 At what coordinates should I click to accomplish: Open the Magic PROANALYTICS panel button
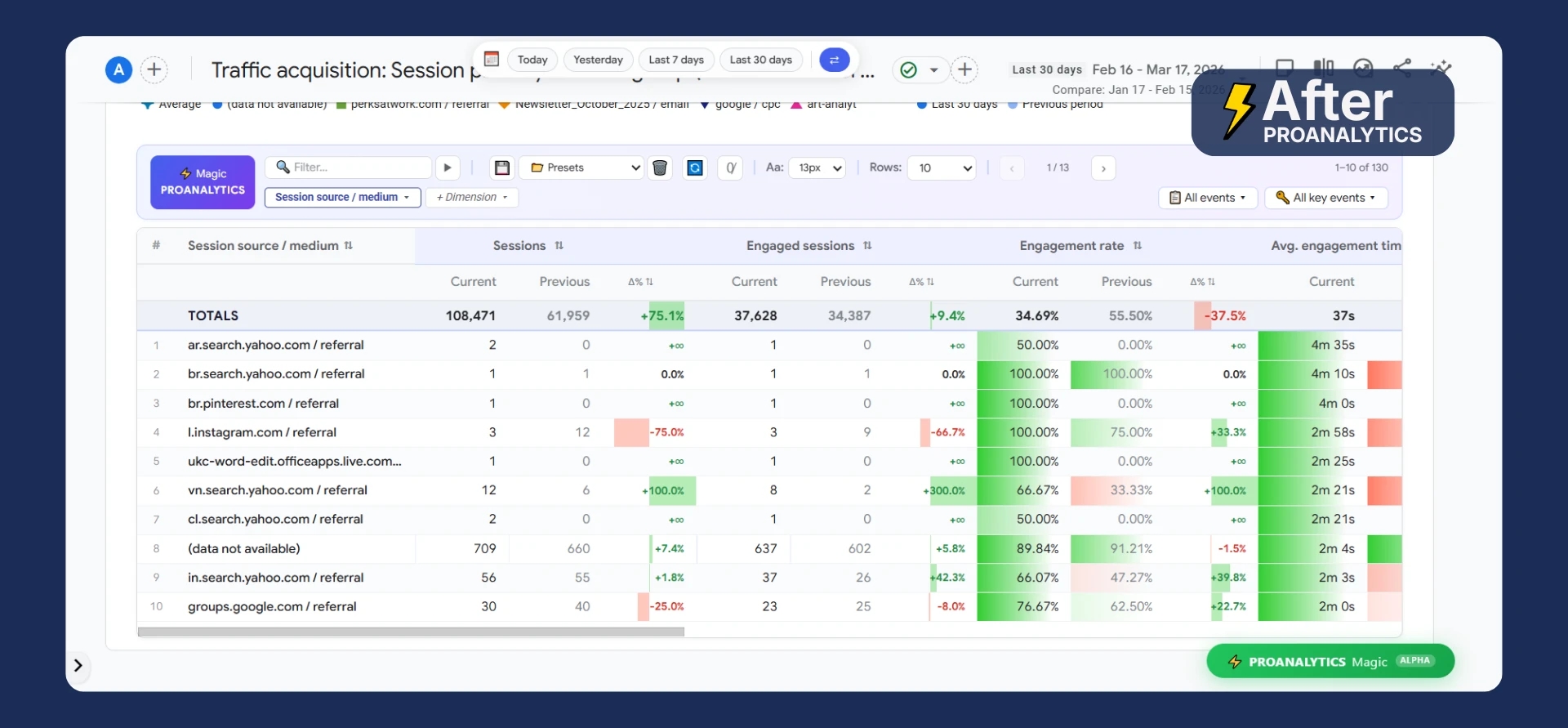(x=203, y=182)
